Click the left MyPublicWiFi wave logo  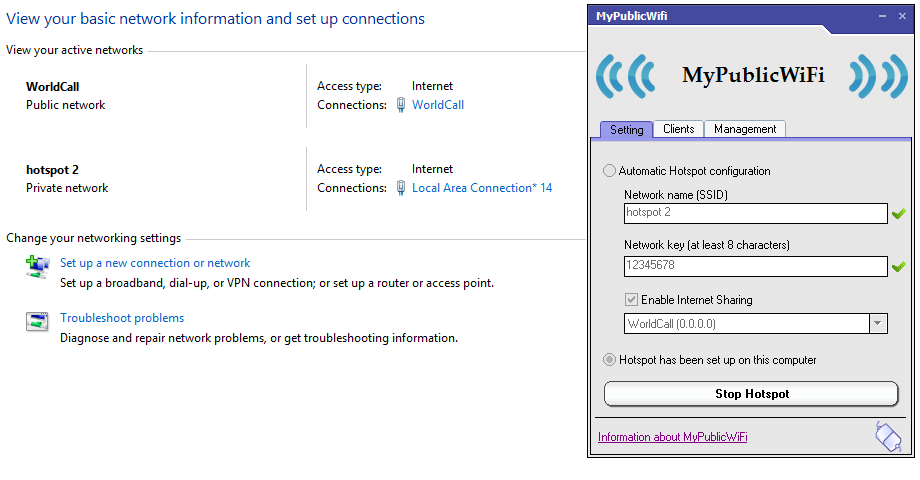[626, 76]
